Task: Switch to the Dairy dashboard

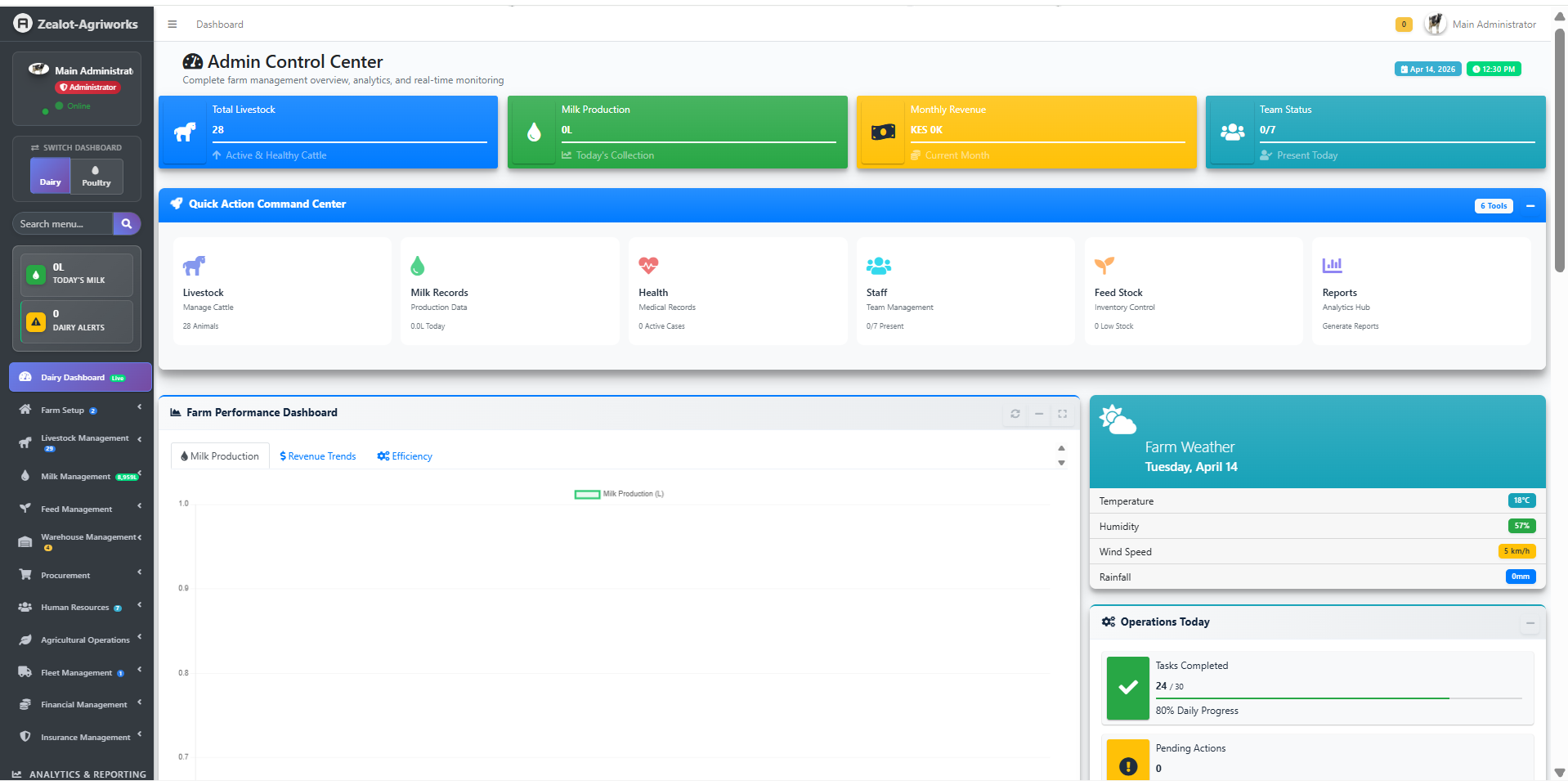Action: (51, 176)
